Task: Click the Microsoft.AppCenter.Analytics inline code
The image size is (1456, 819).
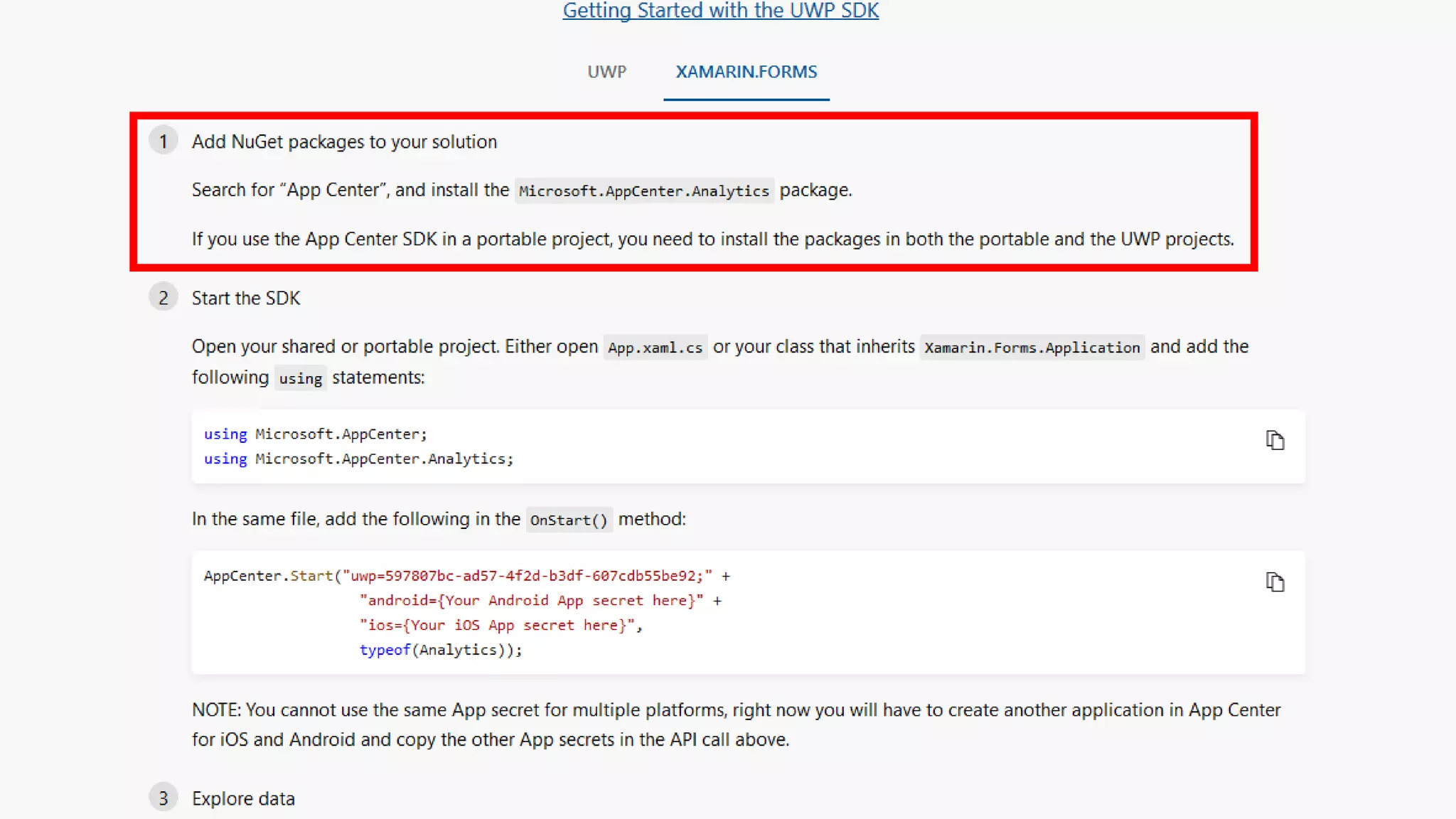Action: 643,191
